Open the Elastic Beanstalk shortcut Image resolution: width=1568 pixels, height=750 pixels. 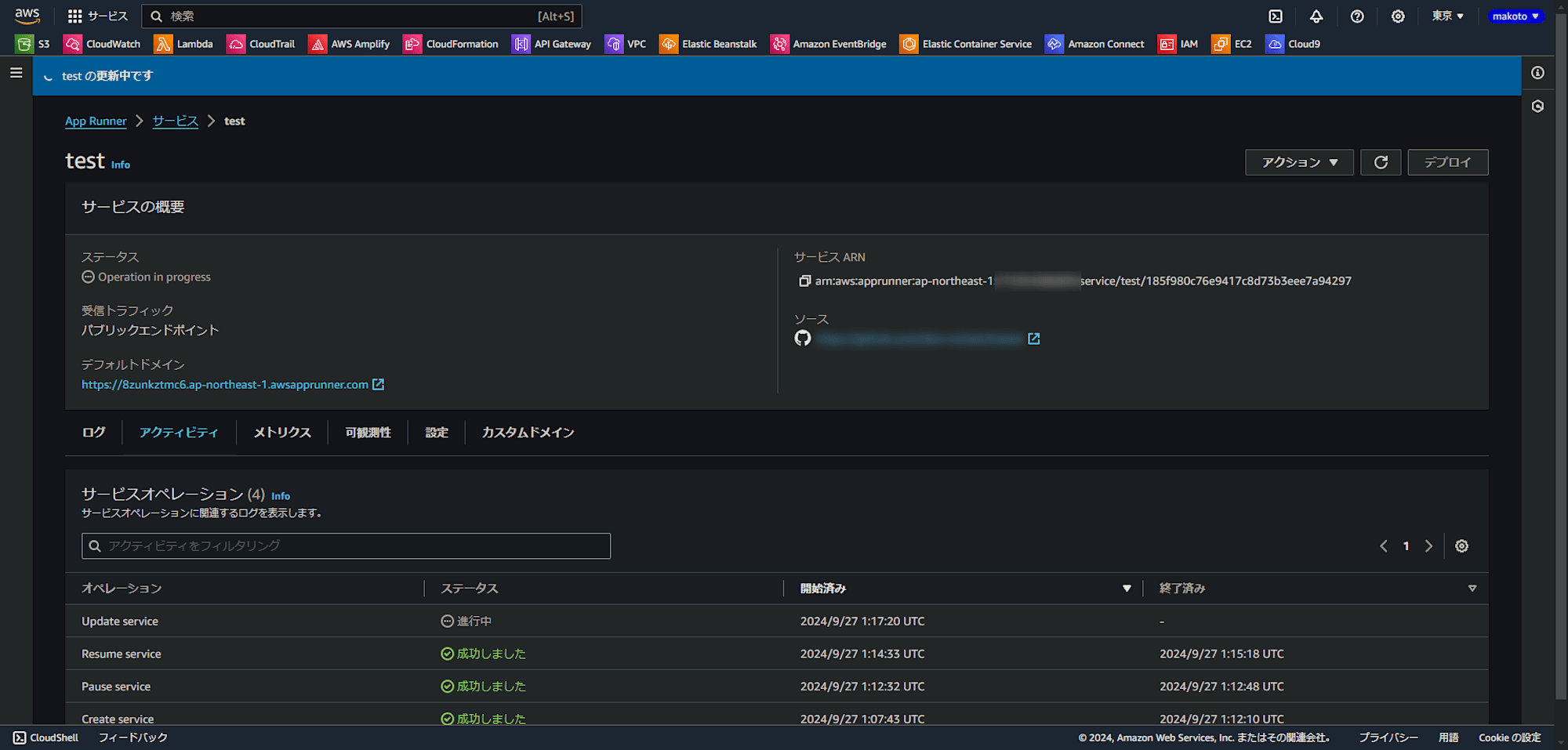coord(709,44)
